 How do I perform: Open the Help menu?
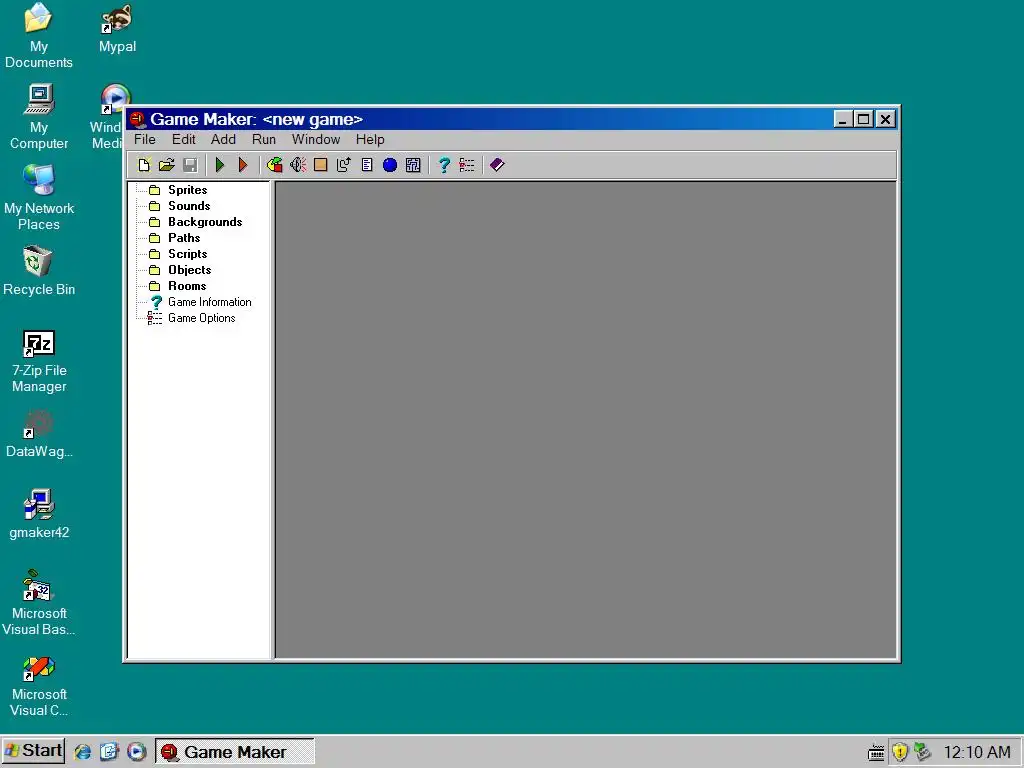point(370,139)
